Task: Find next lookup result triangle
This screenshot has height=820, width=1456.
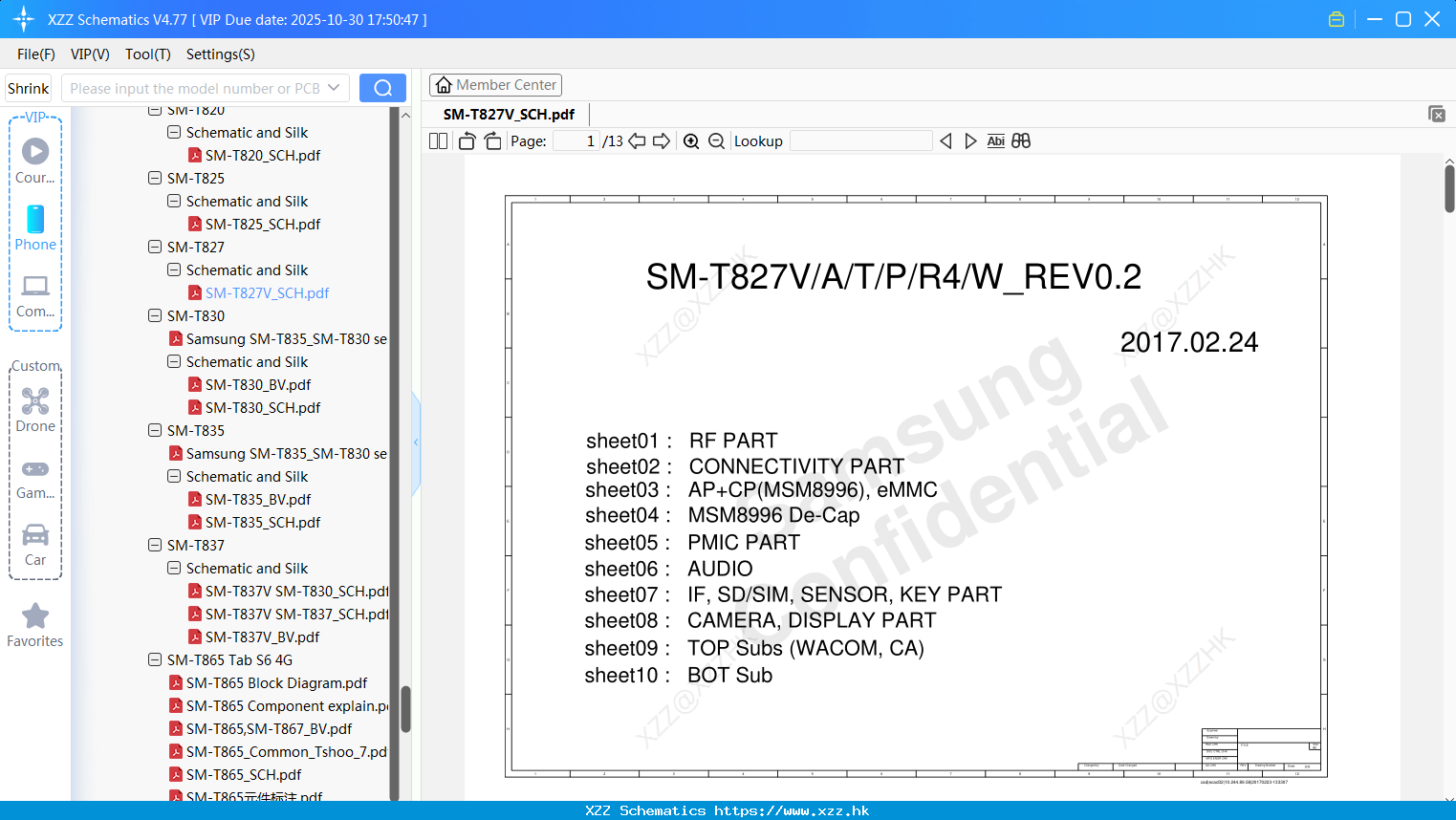Action: pos(970,141)
